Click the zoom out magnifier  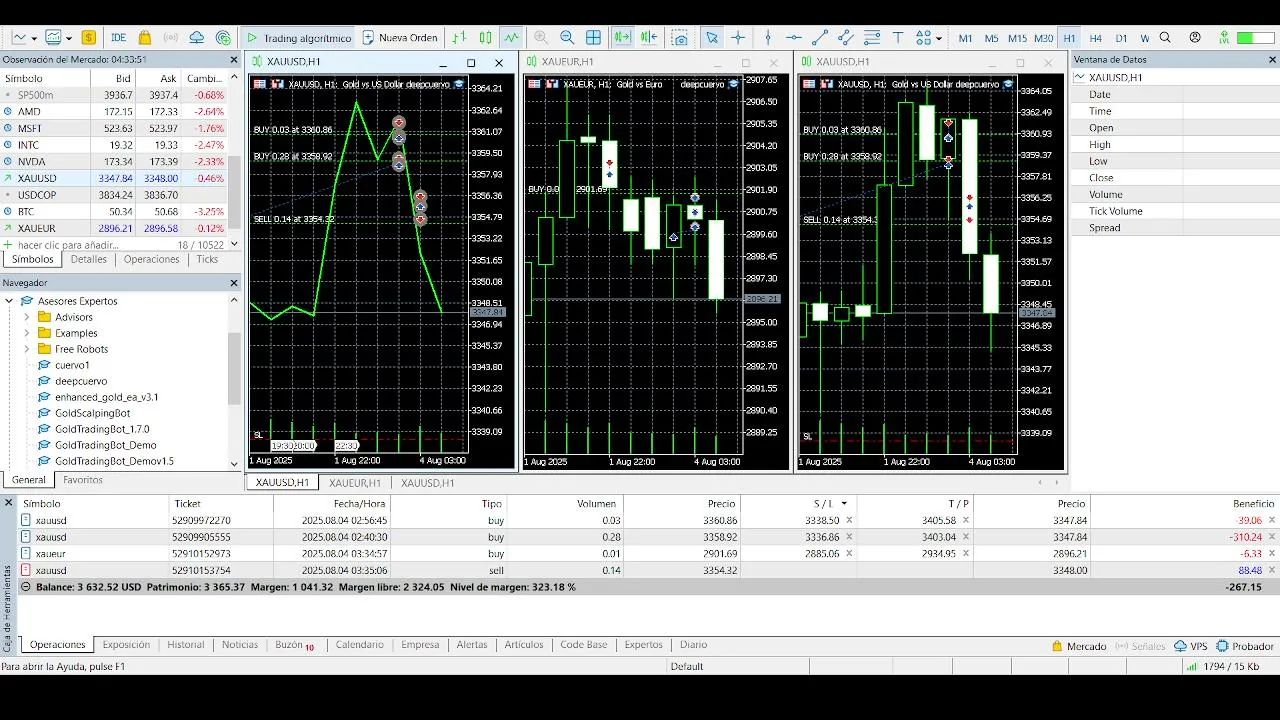[x=567, y=38]
